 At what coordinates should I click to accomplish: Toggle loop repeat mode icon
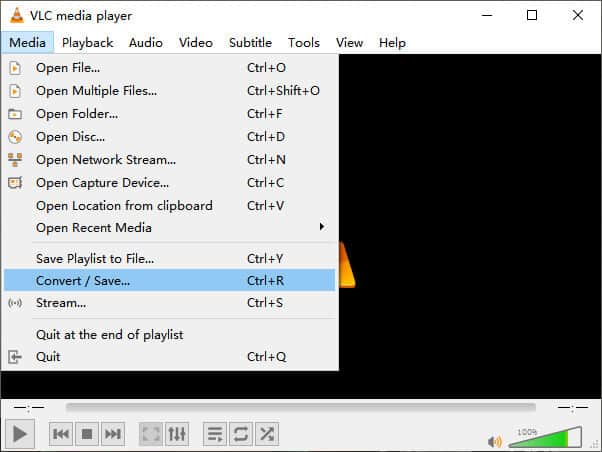pos(241,434)
